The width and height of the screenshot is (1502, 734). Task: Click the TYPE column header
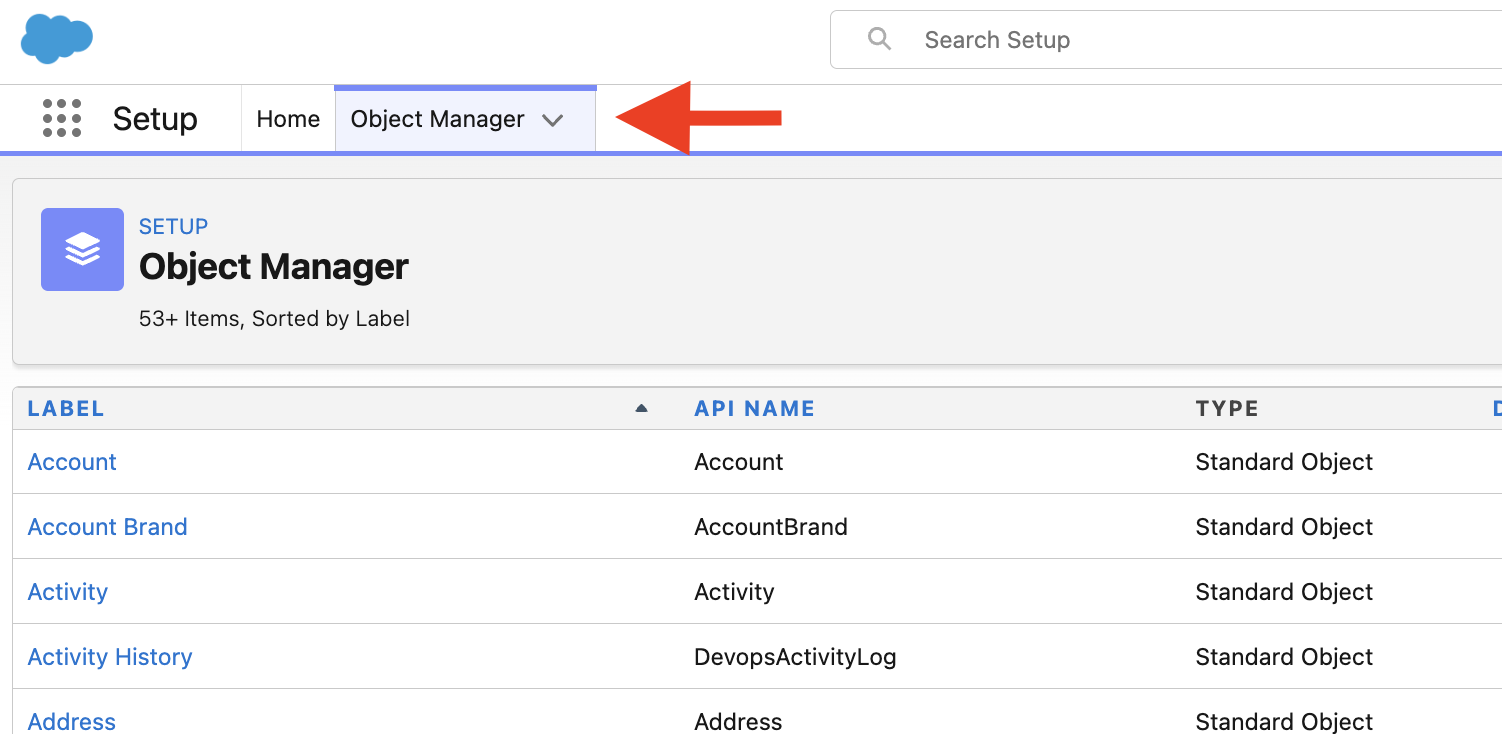point(1227,408)
